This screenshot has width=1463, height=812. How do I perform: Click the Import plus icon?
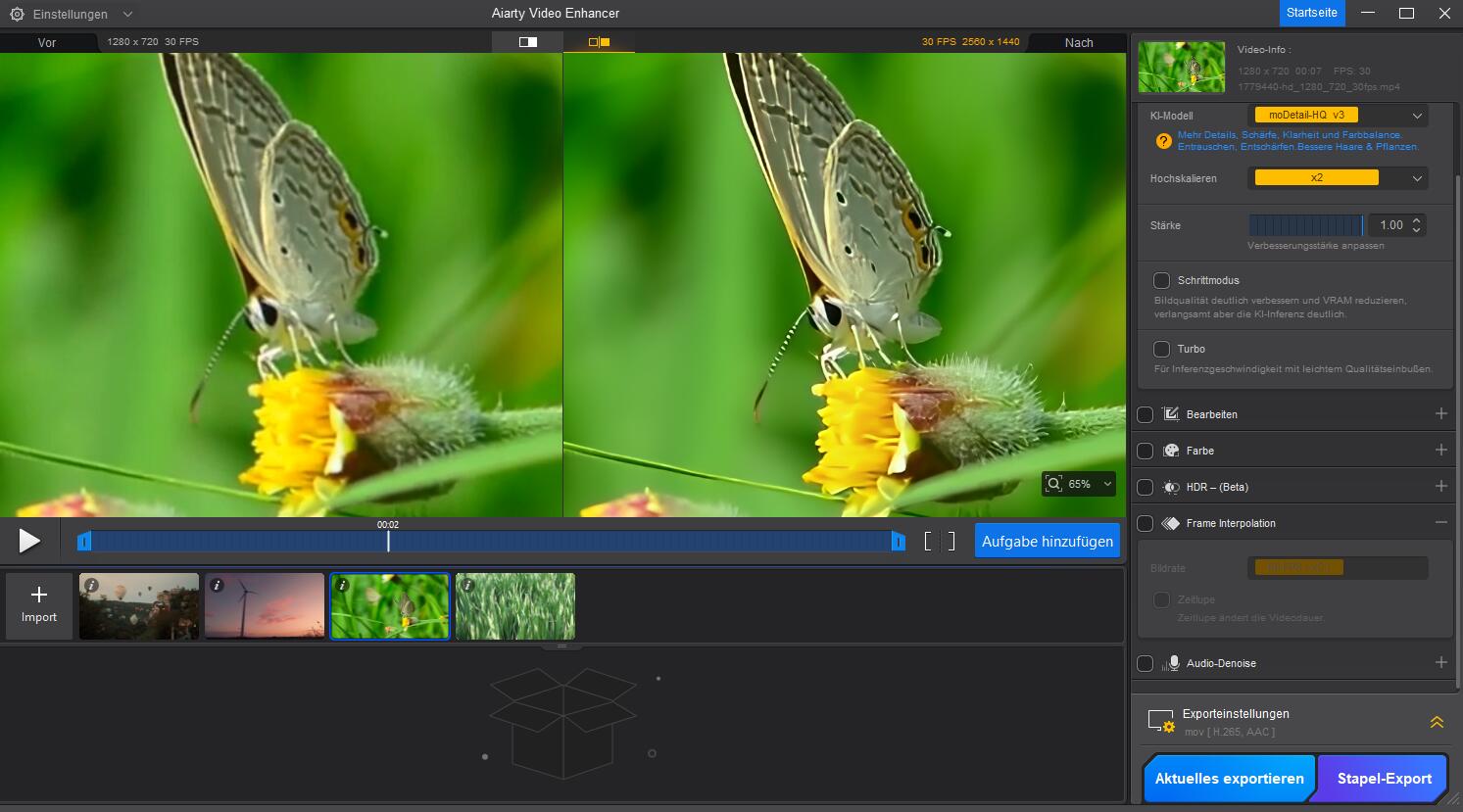(39, 595)
